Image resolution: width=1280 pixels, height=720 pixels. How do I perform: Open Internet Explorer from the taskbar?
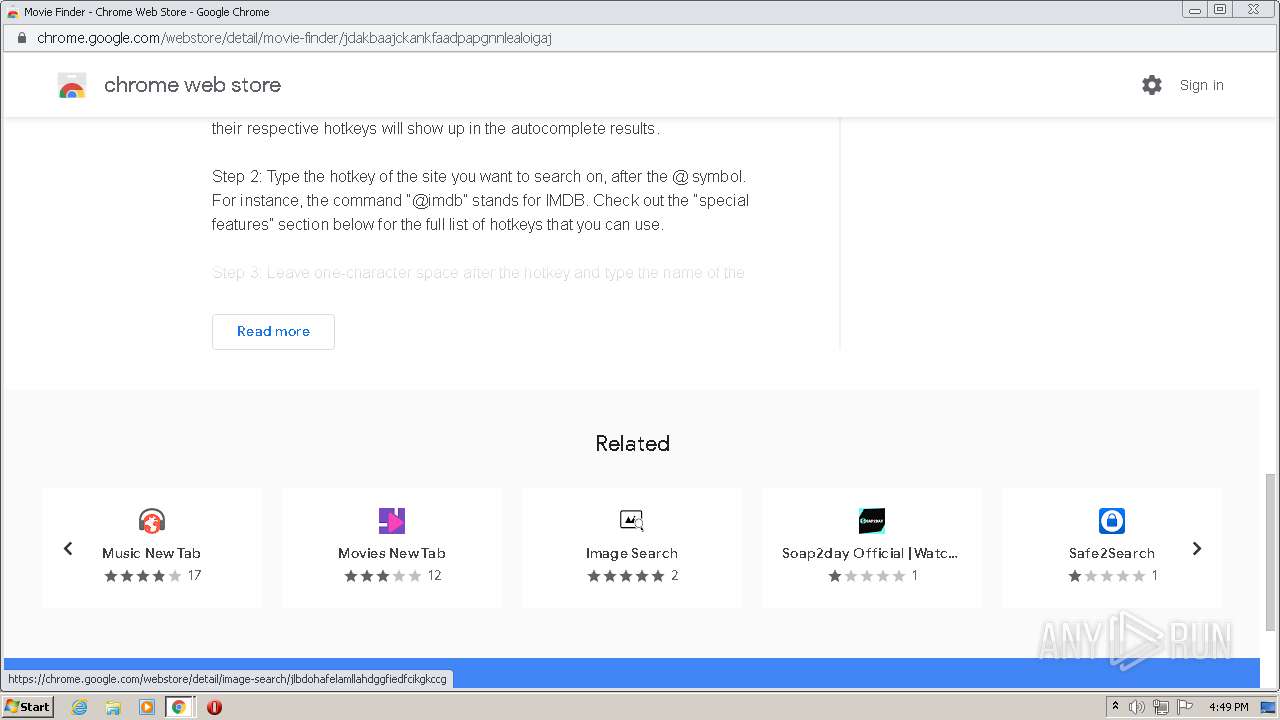coord(79,707)
